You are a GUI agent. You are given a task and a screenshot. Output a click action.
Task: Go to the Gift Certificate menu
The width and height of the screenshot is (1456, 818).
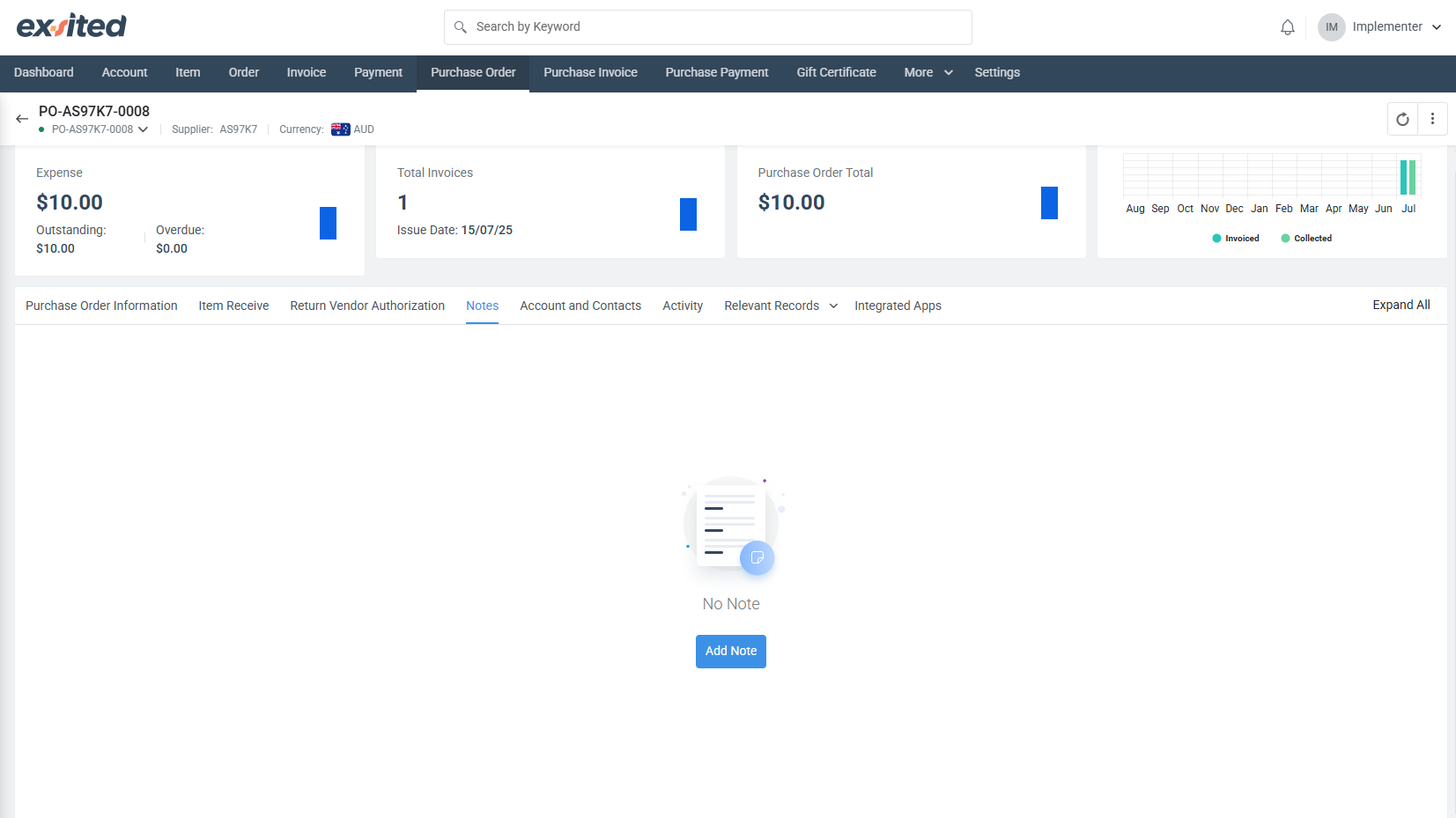coord(836,73)
